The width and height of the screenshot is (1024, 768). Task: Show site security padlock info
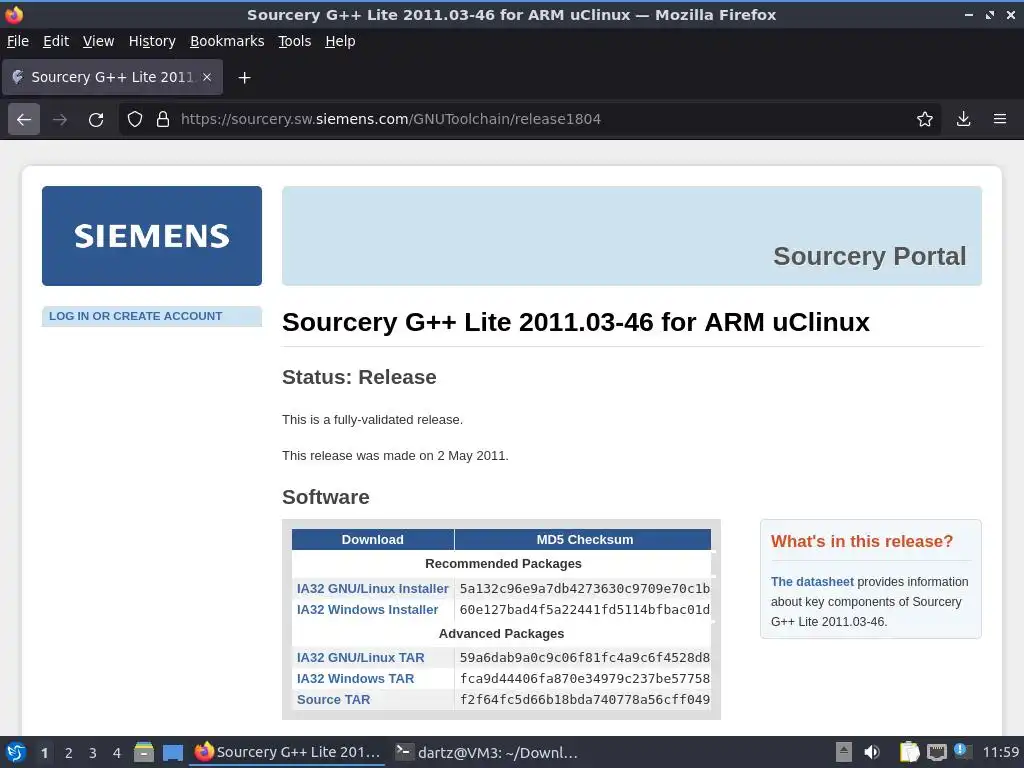(163, 120)
